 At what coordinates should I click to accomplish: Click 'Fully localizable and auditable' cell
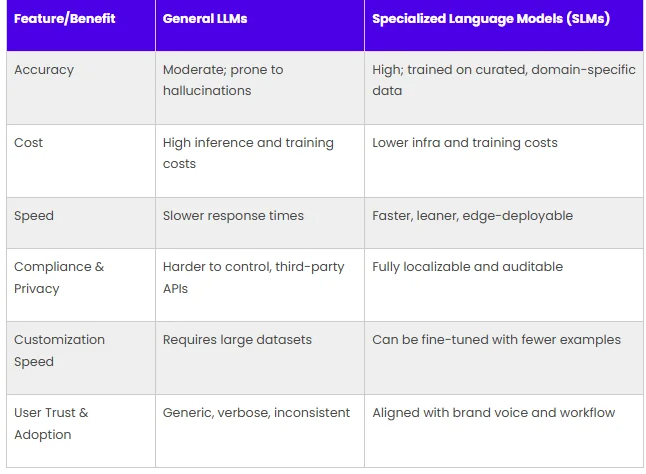[x=467, y=267]
